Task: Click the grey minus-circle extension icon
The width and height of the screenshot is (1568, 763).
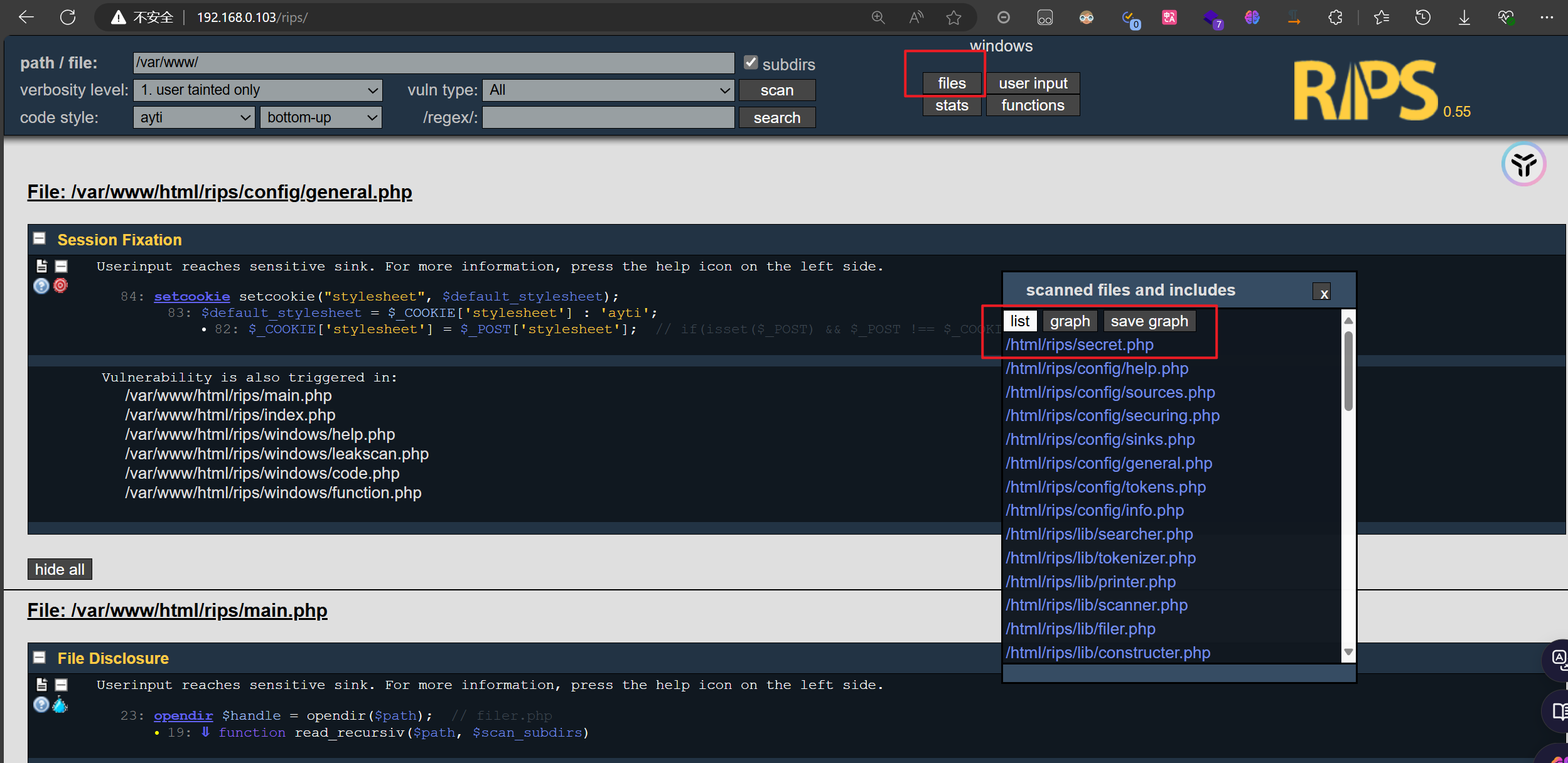Action: coord(1004,18)
